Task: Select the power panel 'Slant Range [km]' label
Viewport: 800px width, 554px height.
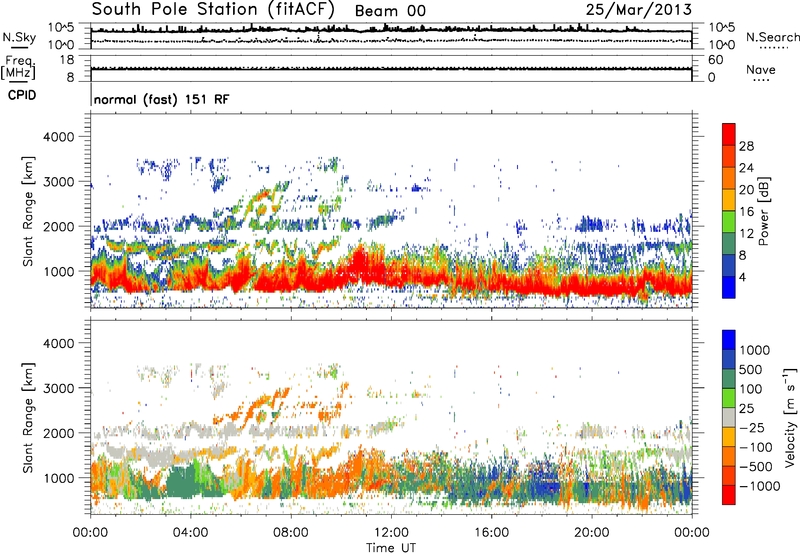Action: tap(28, 211)
